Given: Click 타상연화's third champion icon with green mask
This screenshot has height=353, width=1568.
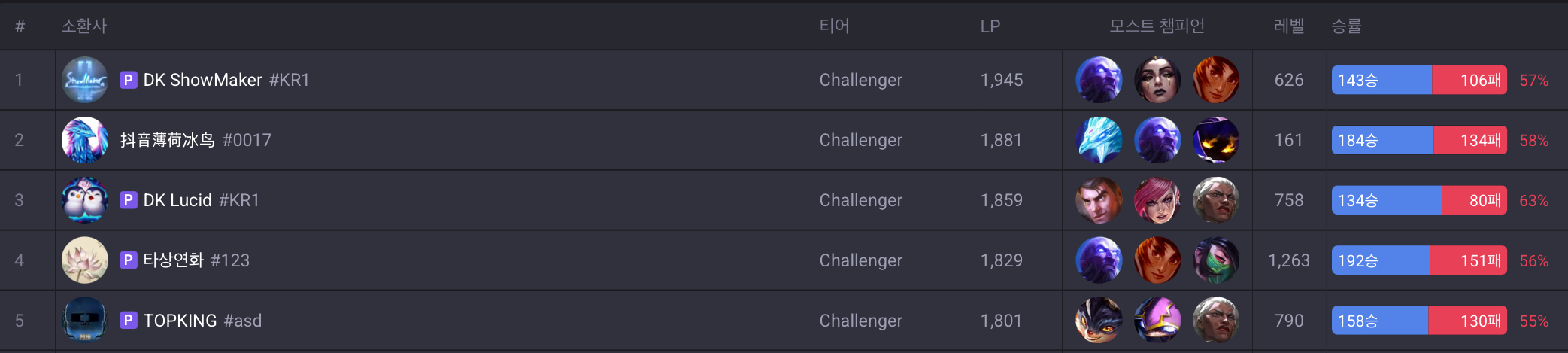Looking at the screenshot, I should point(1216,260).
